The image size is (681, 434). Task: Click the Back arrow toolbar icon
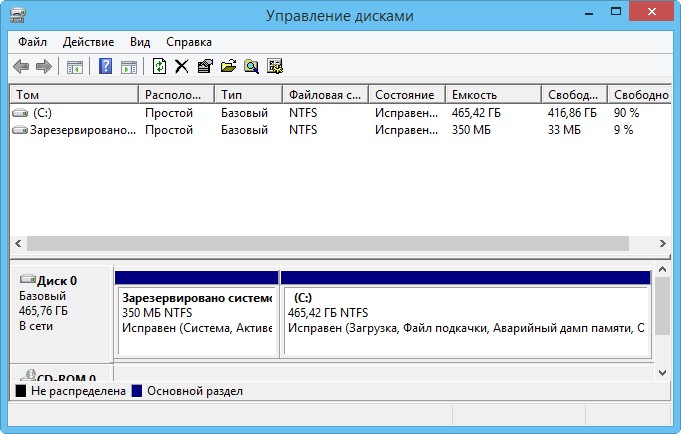click(21, 66)
